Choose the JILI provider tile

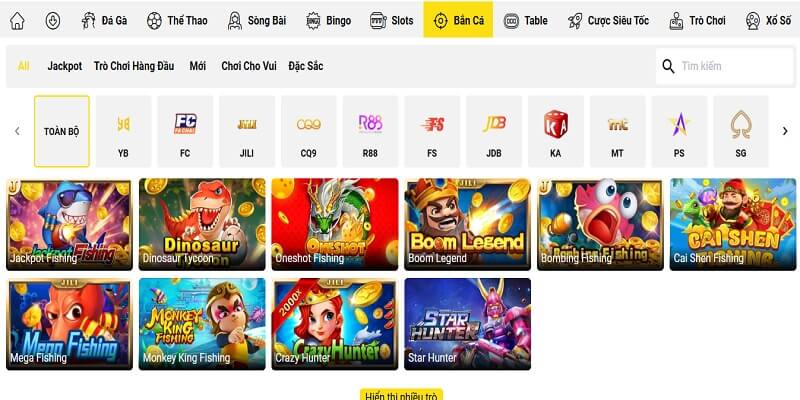pos(247,131)
